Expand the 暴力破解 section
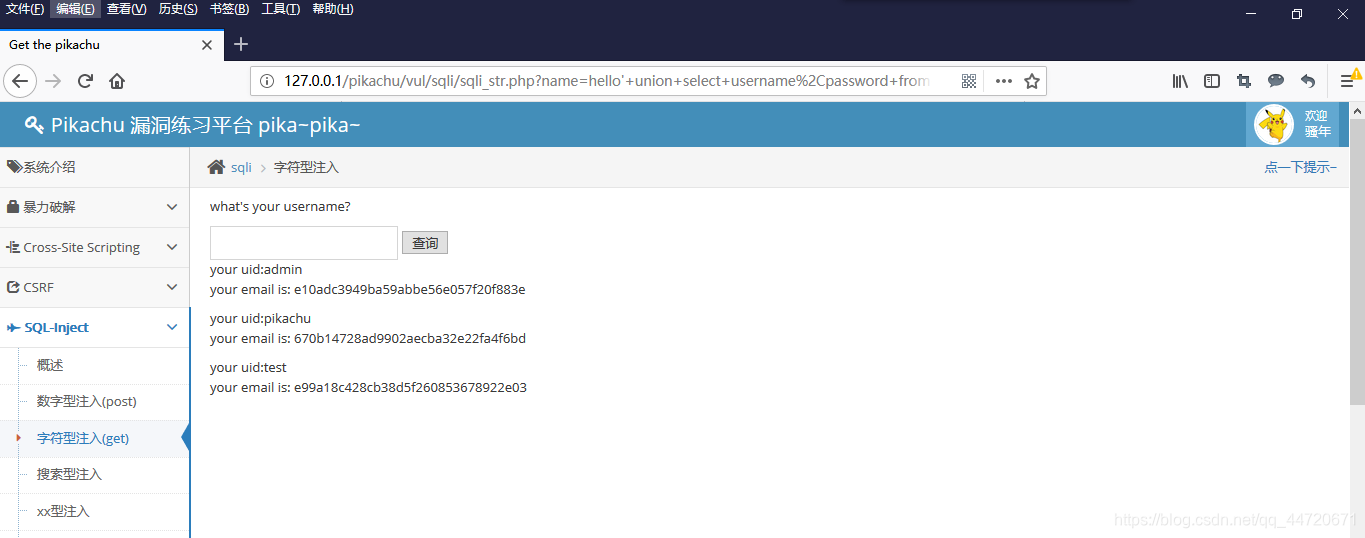The image size is (1365, 538). 94,207
